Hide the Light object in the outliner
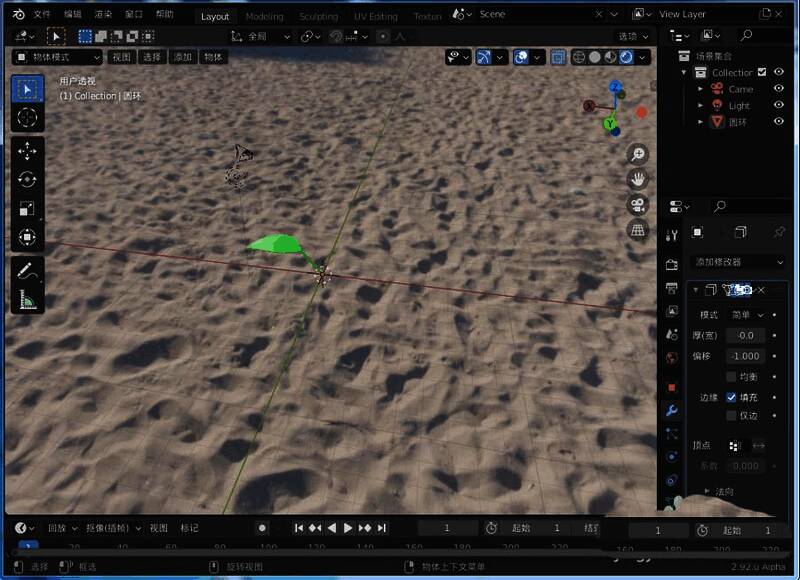 click(x=779, y=105)
